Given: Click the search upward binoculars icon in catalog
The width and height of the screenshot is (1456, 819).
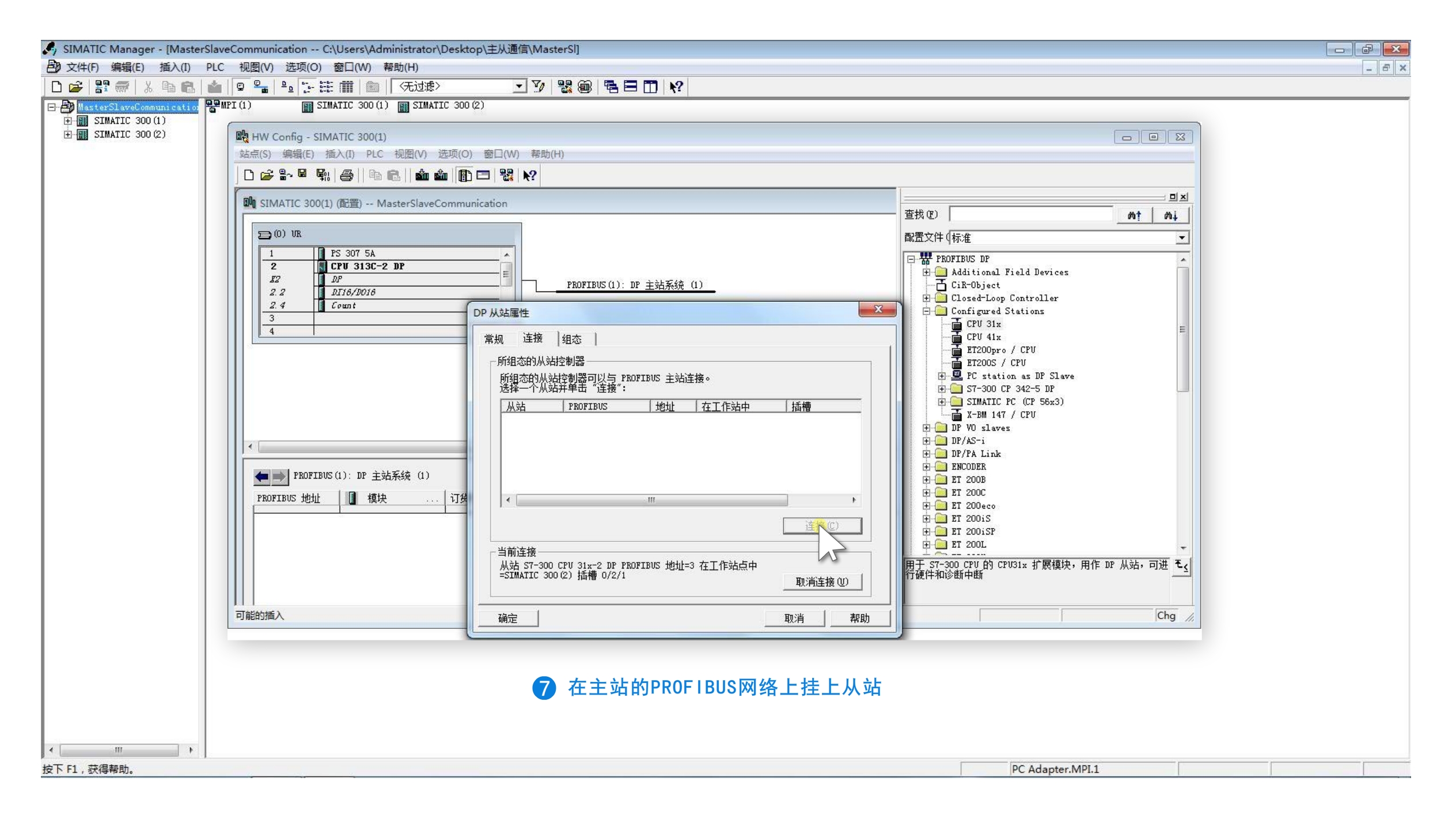Looking at the screenshot, I should [x=1134, y=215].
